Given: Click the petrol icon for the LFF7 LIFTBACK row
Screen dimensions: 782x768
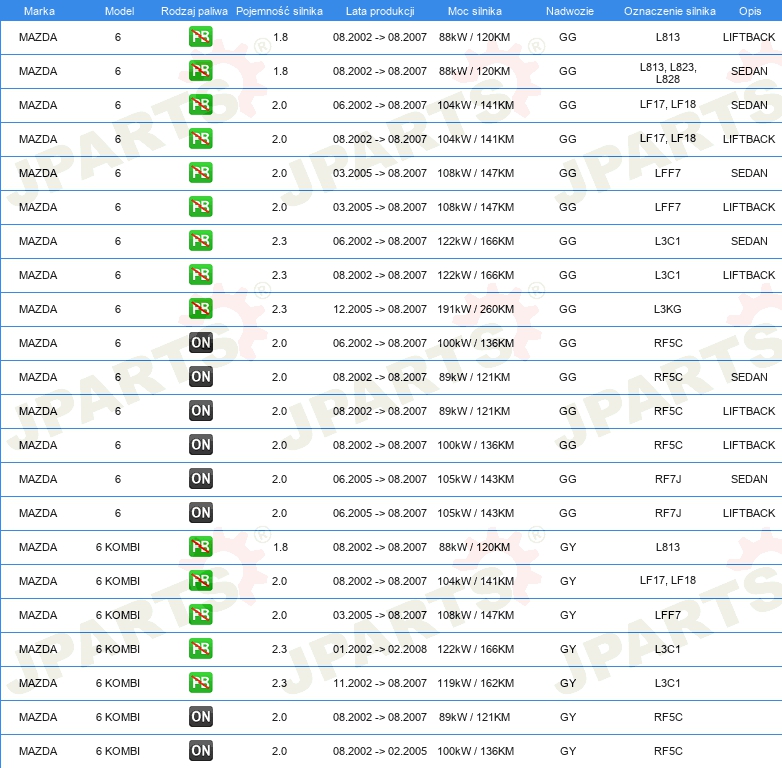Looking at the screenshot, I should 200,206.
